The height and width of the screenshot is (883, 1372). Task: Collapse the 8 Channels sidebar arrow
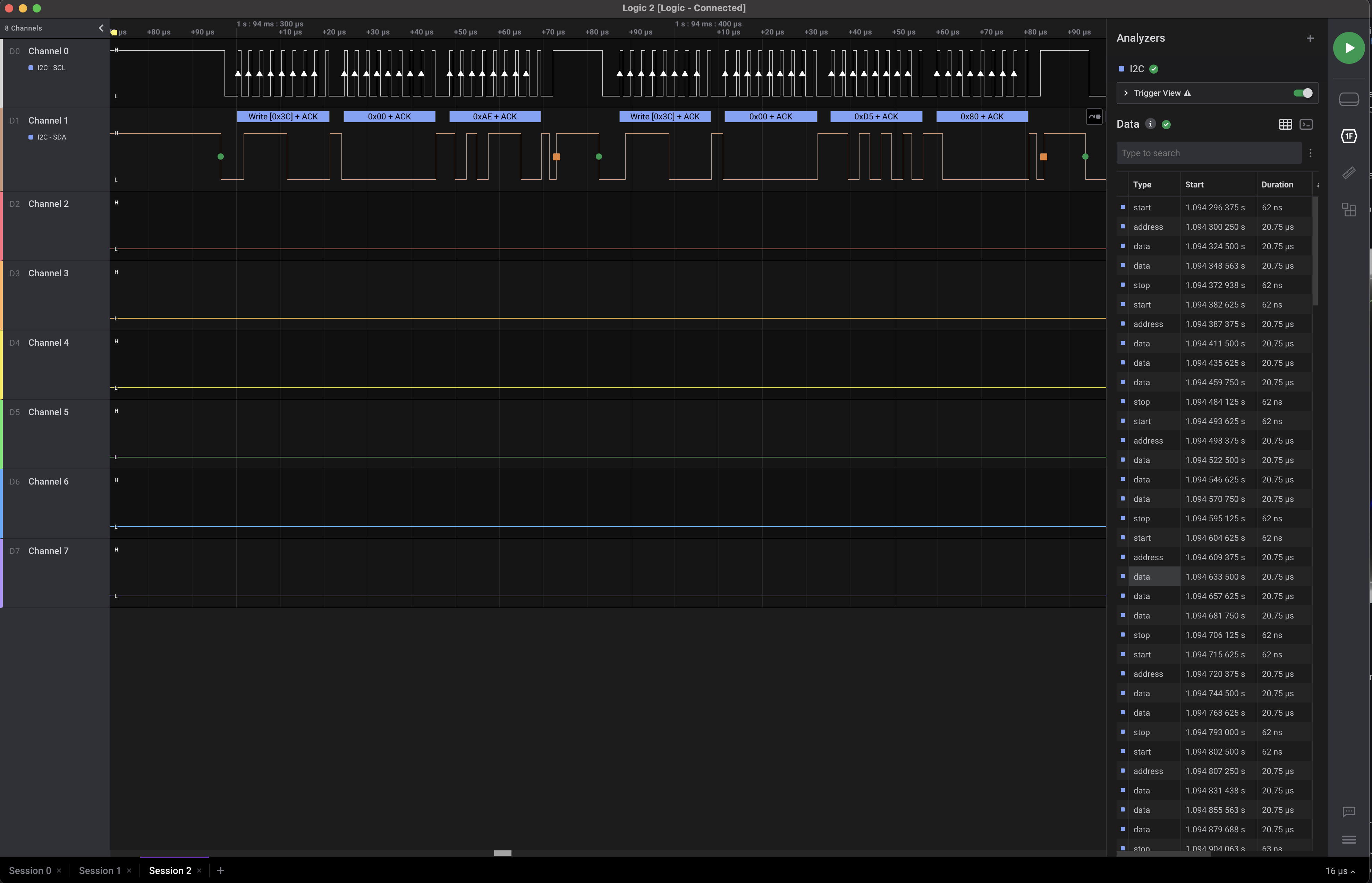101,28
